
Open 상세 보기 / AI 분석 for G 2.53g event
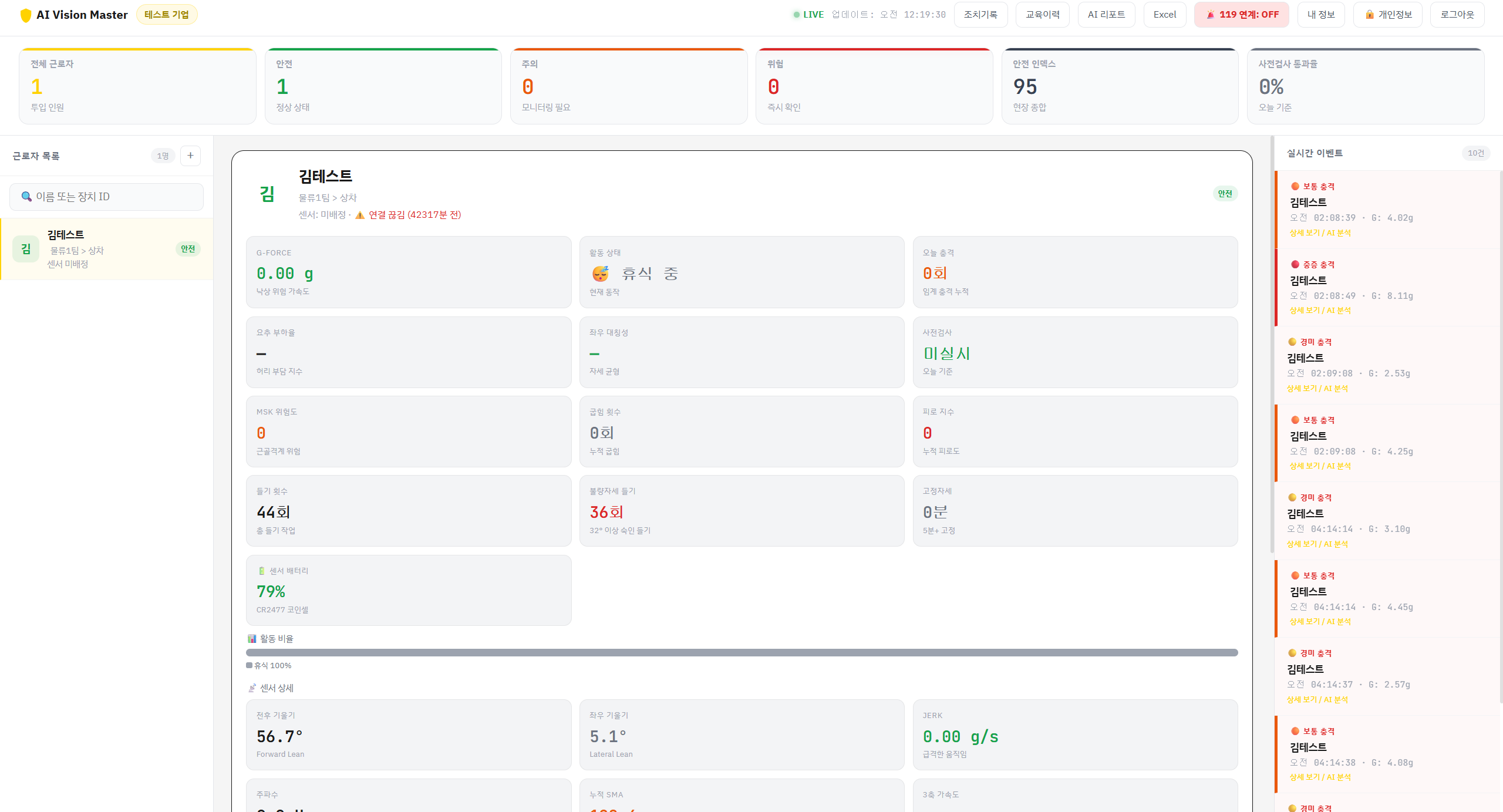[x=1317, y=389]
